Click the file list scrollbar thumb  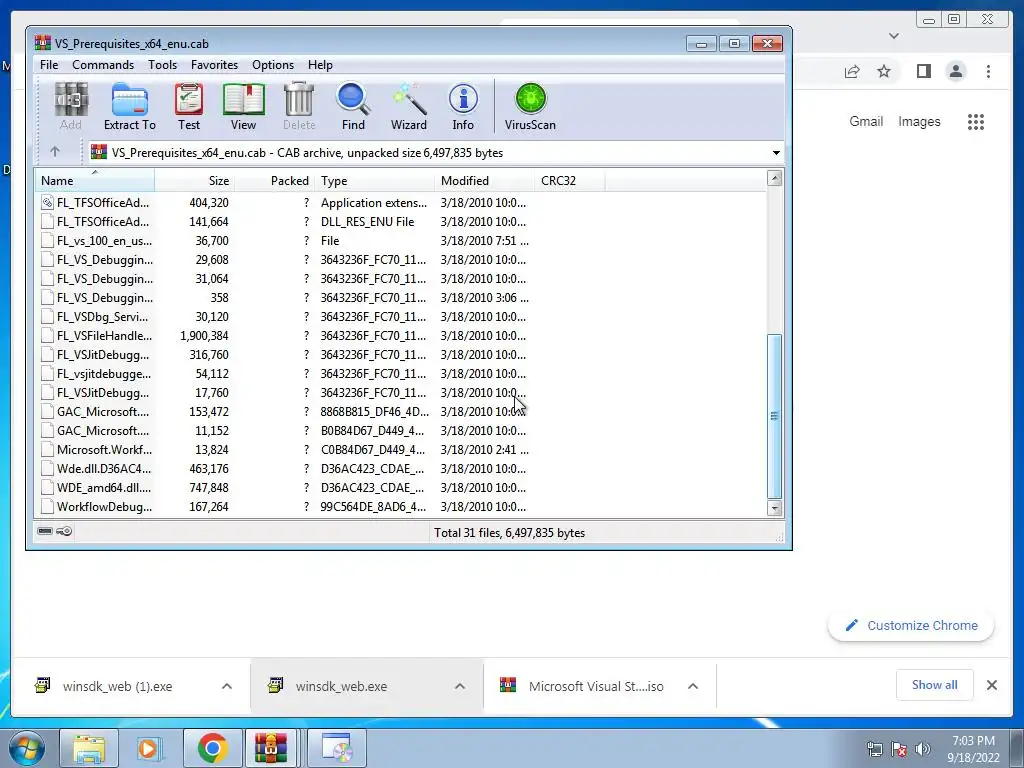pos(775,416)
